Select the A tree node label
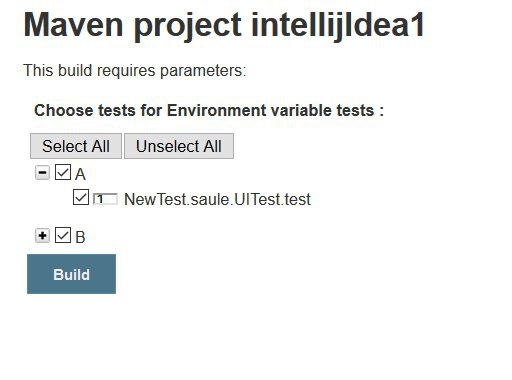512x380 pixels. (x=80, y=174)
